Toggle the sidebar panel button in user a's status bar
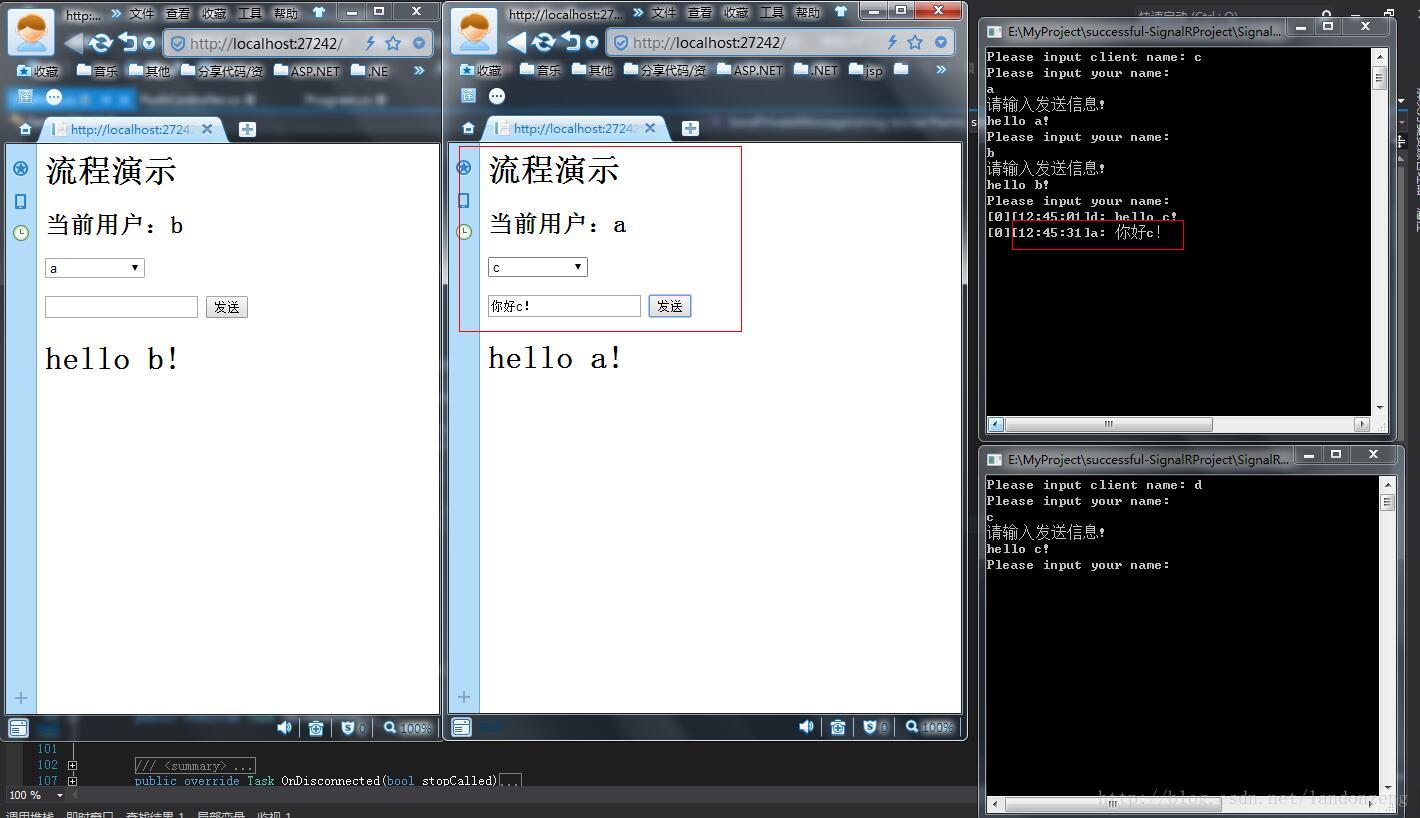Viewport: 1420px width, 818px height. [x=461, y=727]
